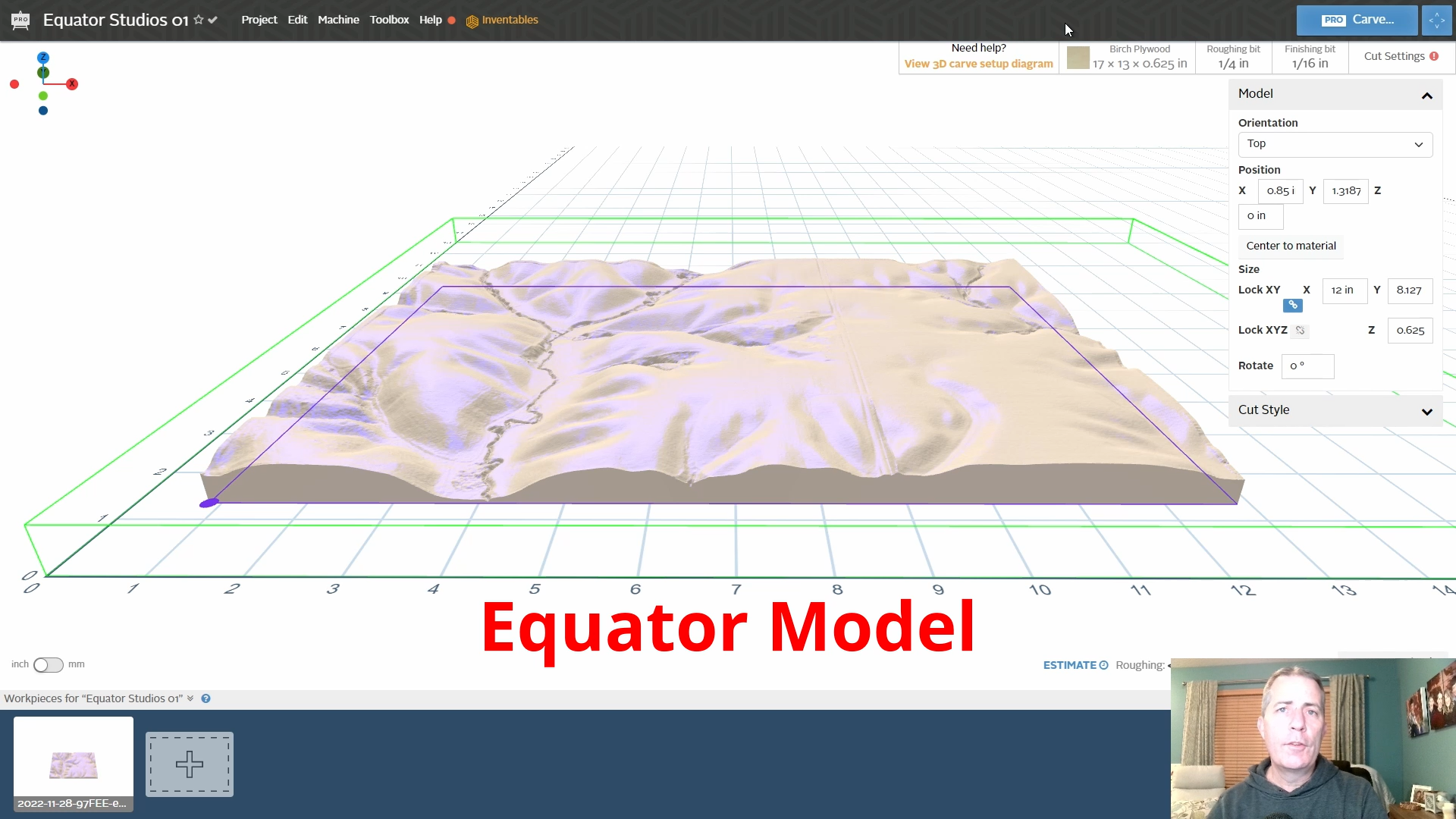Click the workpieces help question mark icon
This screenshot has height=819, width=1456.
(206, 698)
